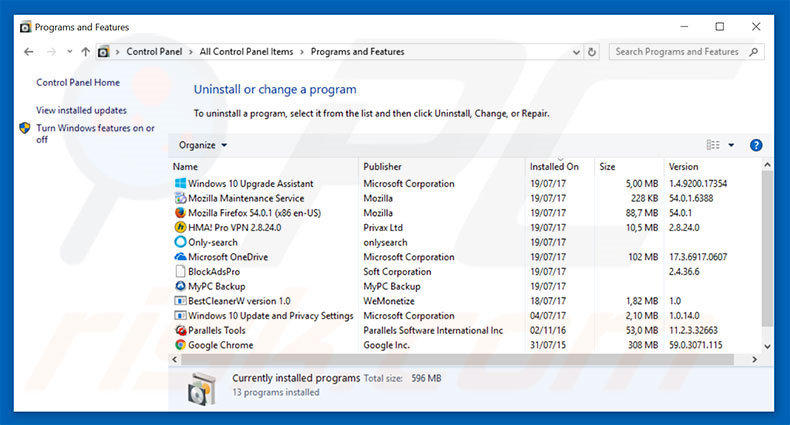Click the Search Programs and Features field
Screen dimensions: 790x425
(x=686, y=52)
